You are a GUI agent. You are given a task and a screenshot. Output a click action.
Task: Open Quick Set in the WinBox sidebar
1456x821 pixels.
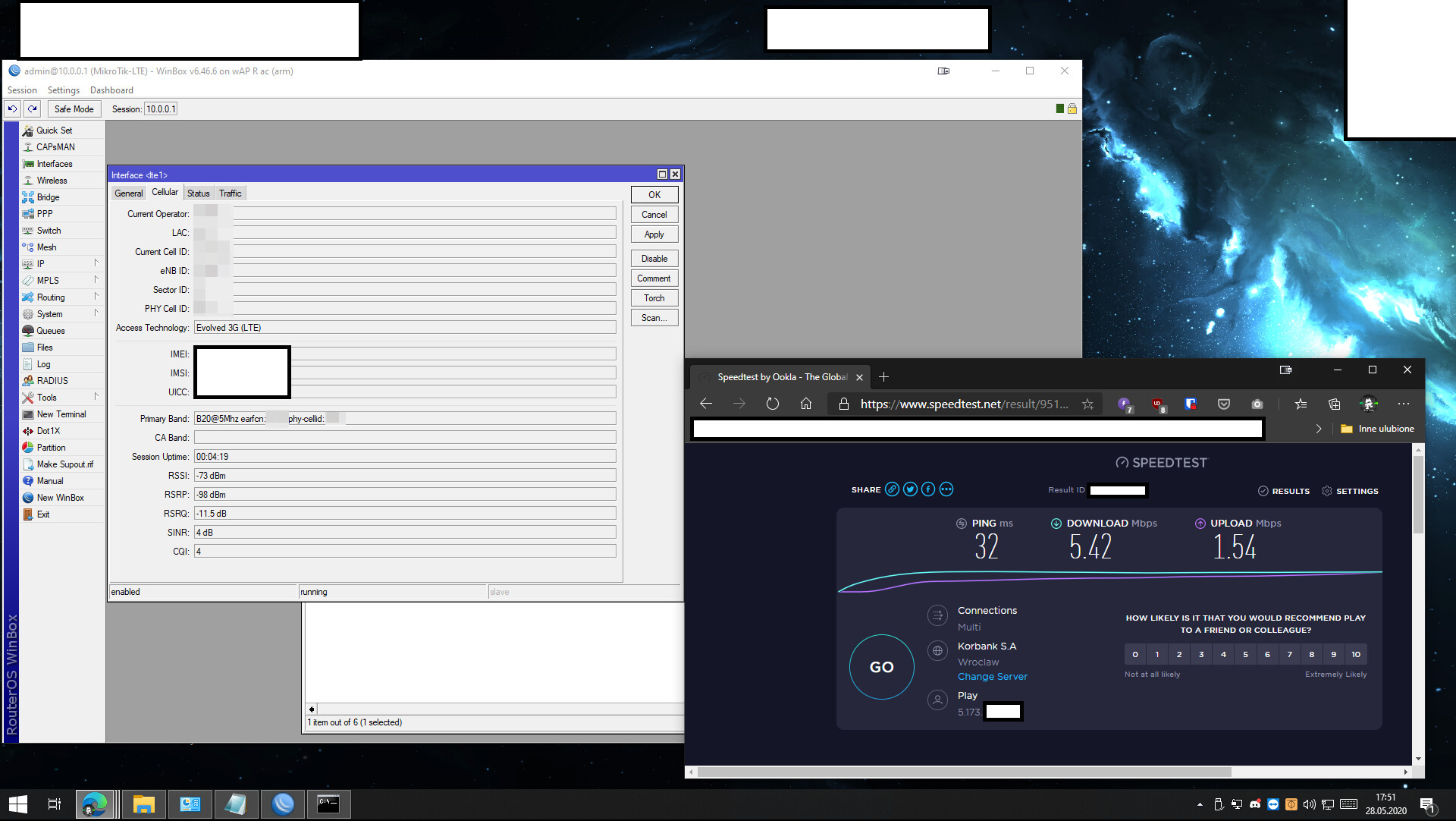point(53,130)
